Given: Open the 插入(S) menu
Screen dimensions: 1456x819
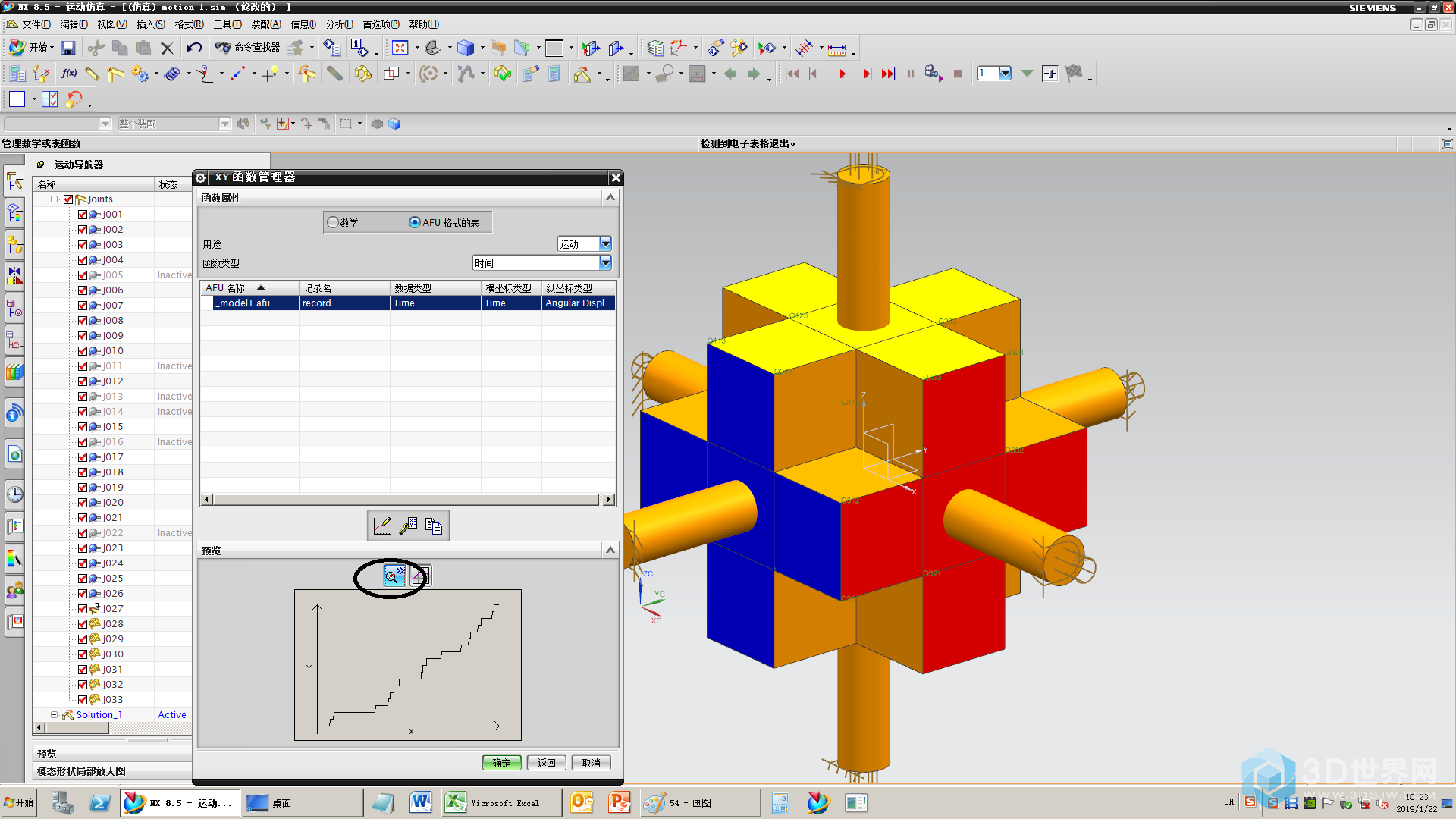Looking at the screenshot, I should click(x=151, y=24).
